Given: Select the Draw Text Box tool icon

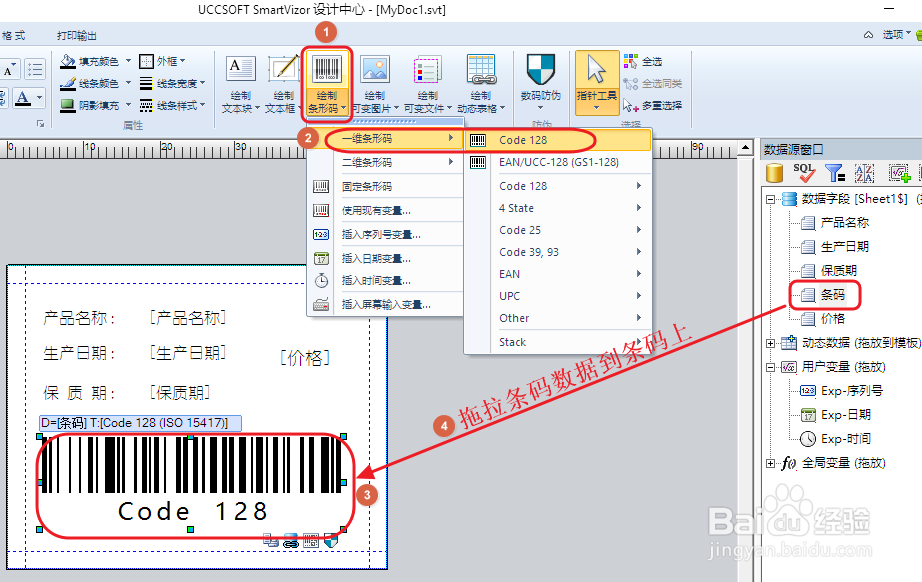Looking at the screenshot, I should 283,69.
